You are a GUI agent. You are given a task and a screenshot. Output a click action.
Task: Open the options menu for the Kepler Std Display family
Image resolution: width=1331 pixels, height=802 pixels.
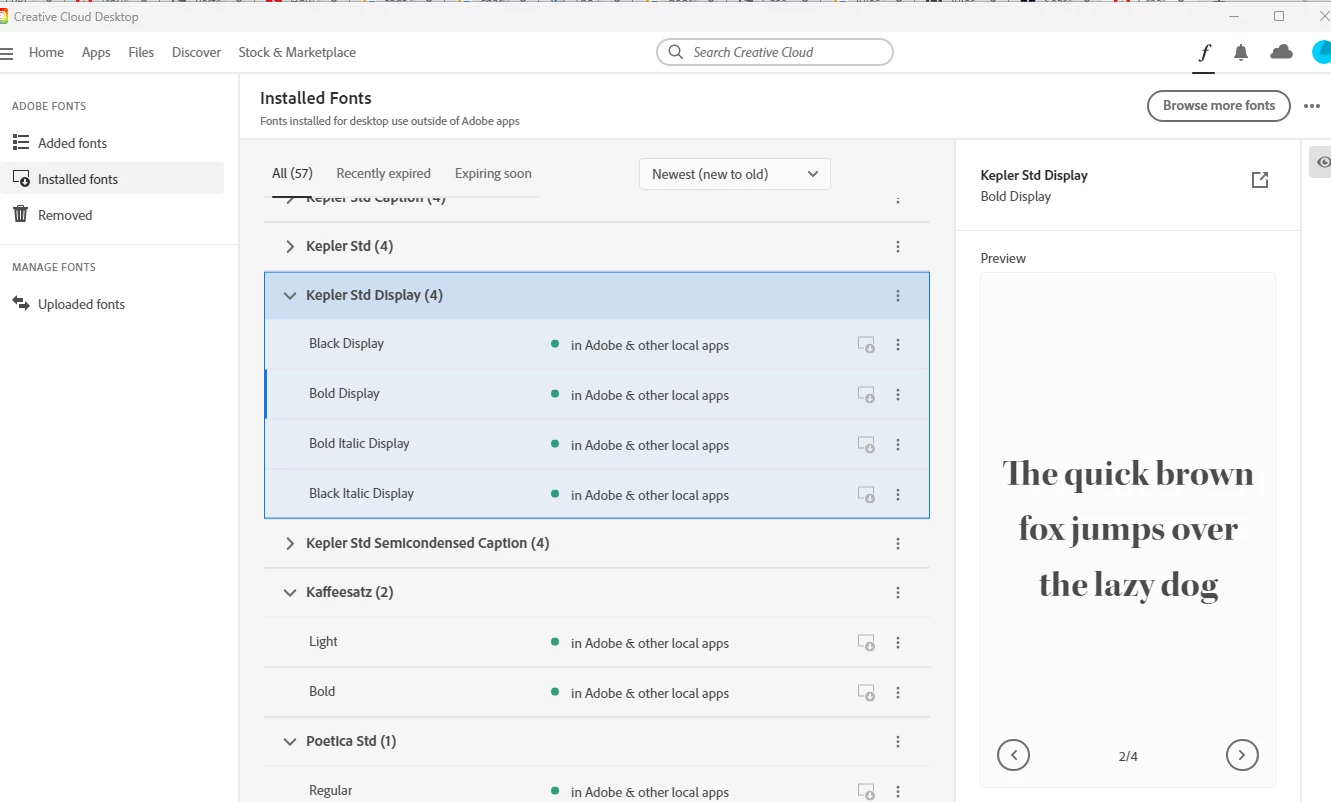click(x=898, y=296)
